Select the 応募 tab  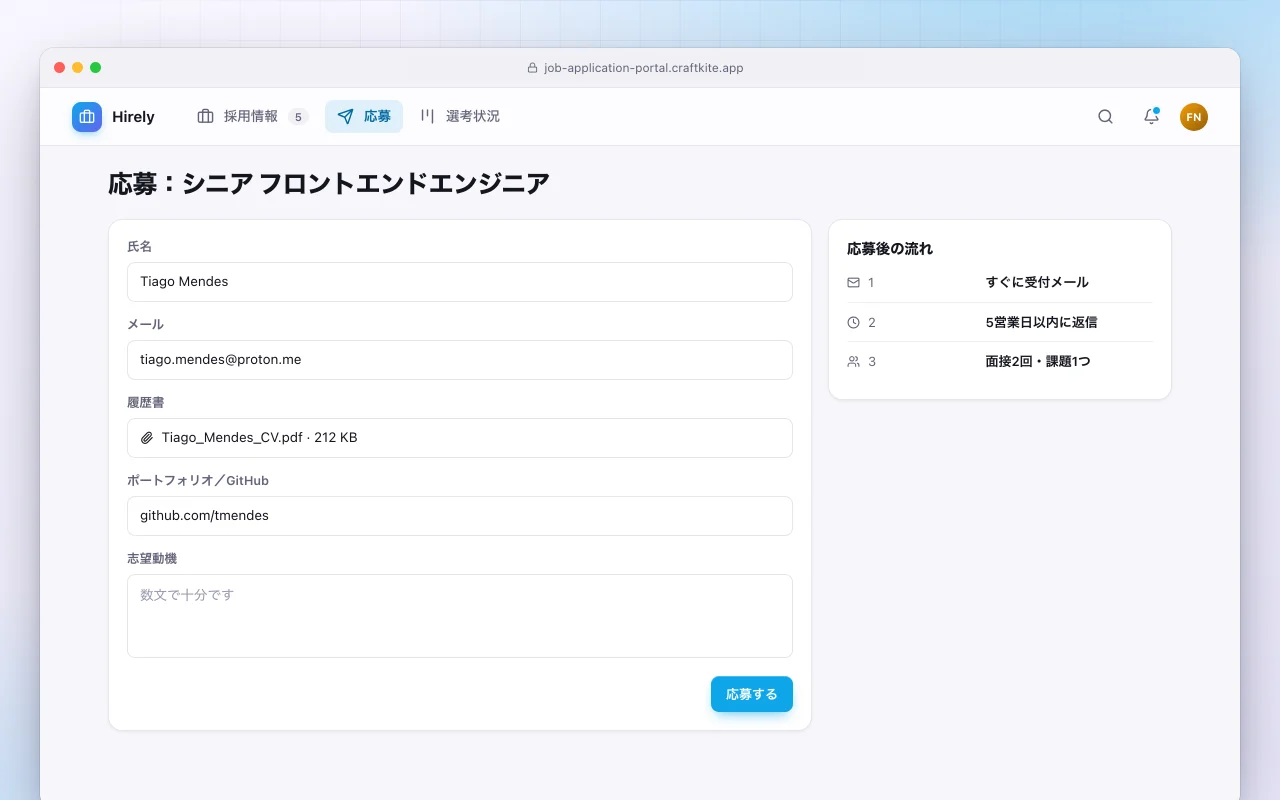tap(364, 117)
